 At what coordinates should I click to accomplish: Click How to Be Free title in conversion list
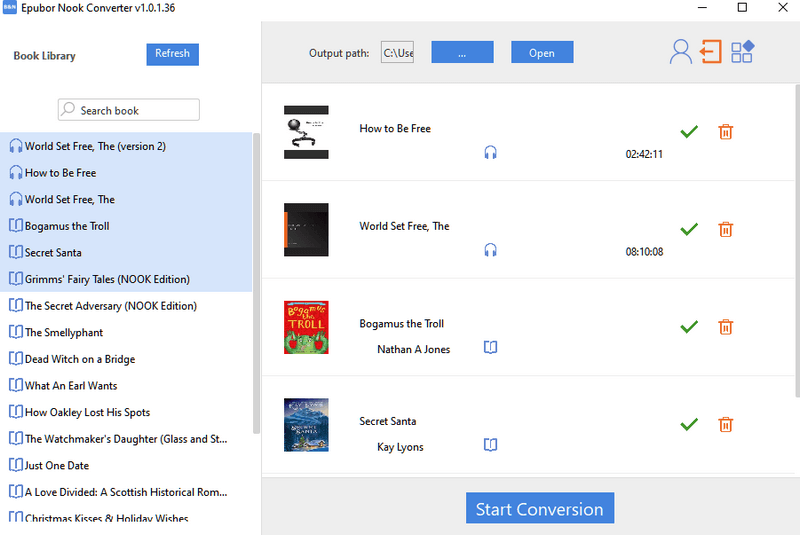[395, 129]
